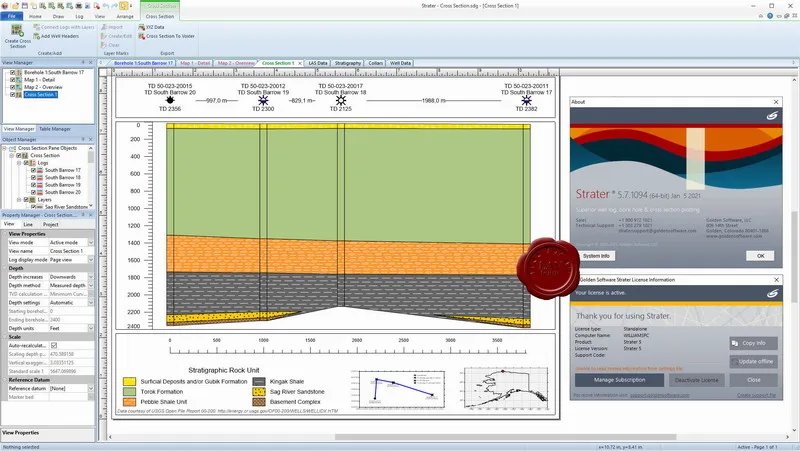Screen dimensions: 800x451
Task: Click South Barrow 17 log icon in Object Manager
Action: coord(40,170)
